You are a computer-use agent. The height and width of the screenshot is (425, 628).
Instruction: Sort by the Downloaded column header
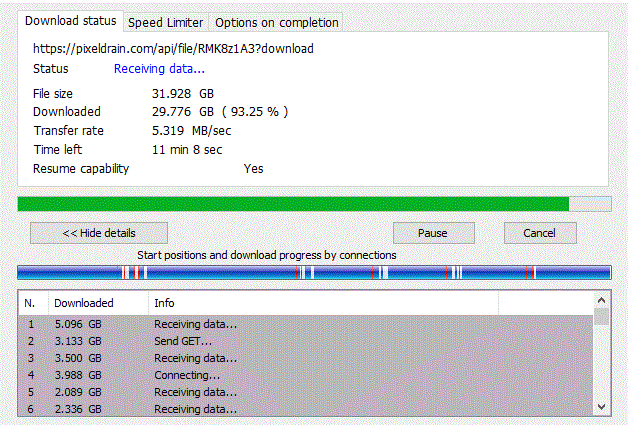(84, 303)
